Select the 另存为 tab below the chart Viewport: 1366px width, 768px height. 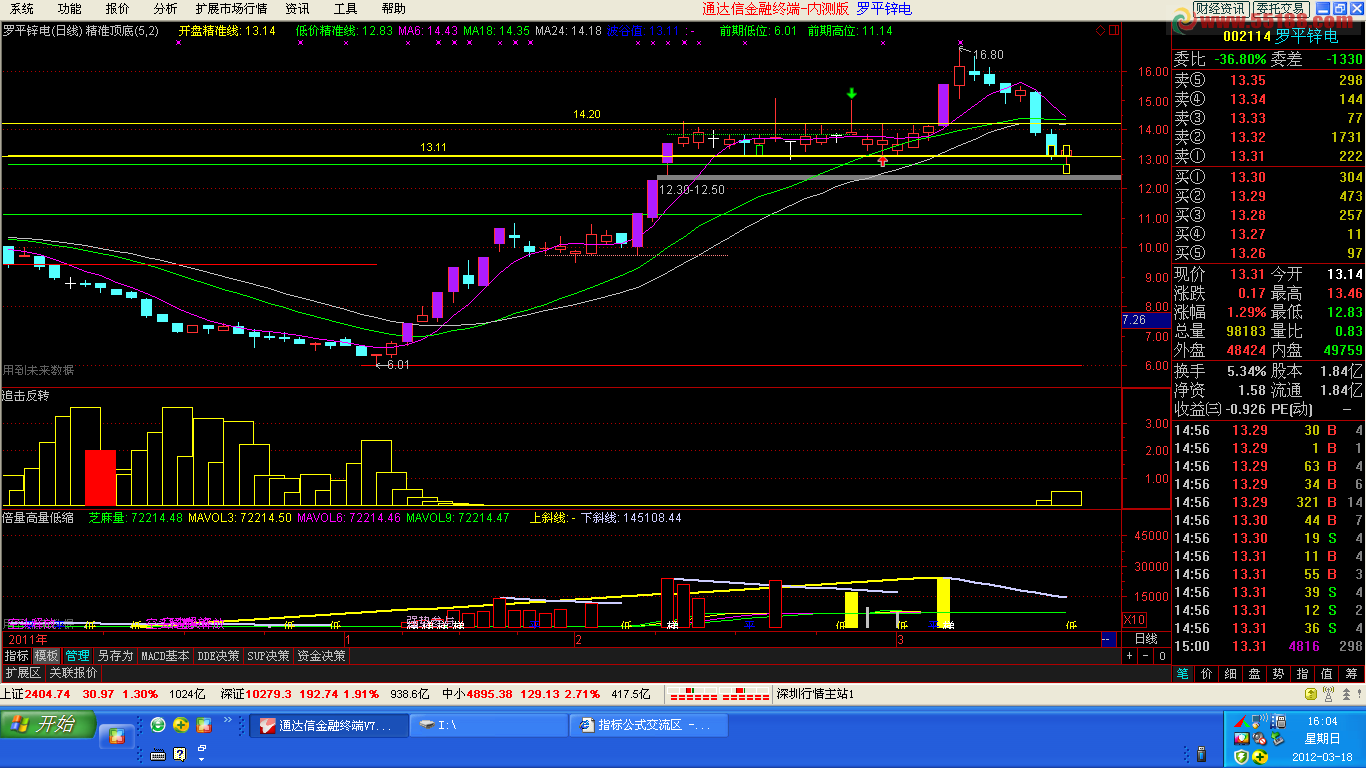[115, 656]
